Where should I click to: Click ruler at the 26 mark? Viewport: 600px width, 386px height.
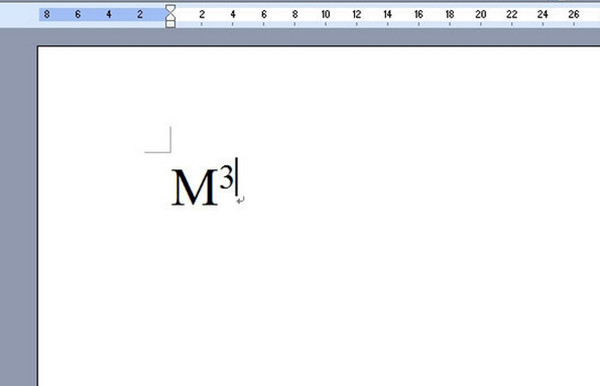pyautogui.click(x=574, y=15)
